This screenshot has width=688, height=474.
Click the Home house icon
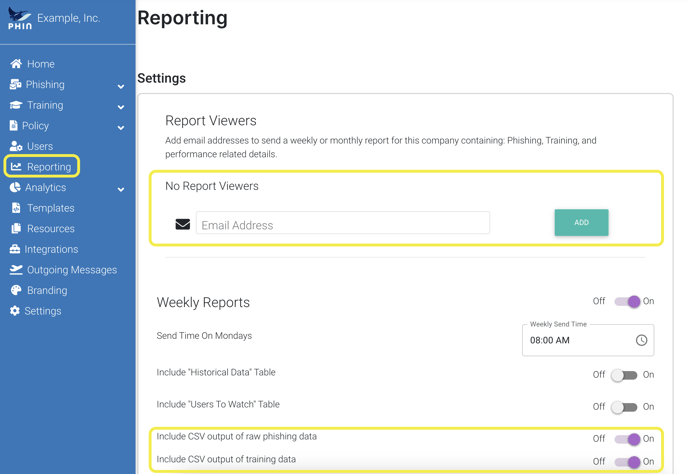tap(16, 64)
